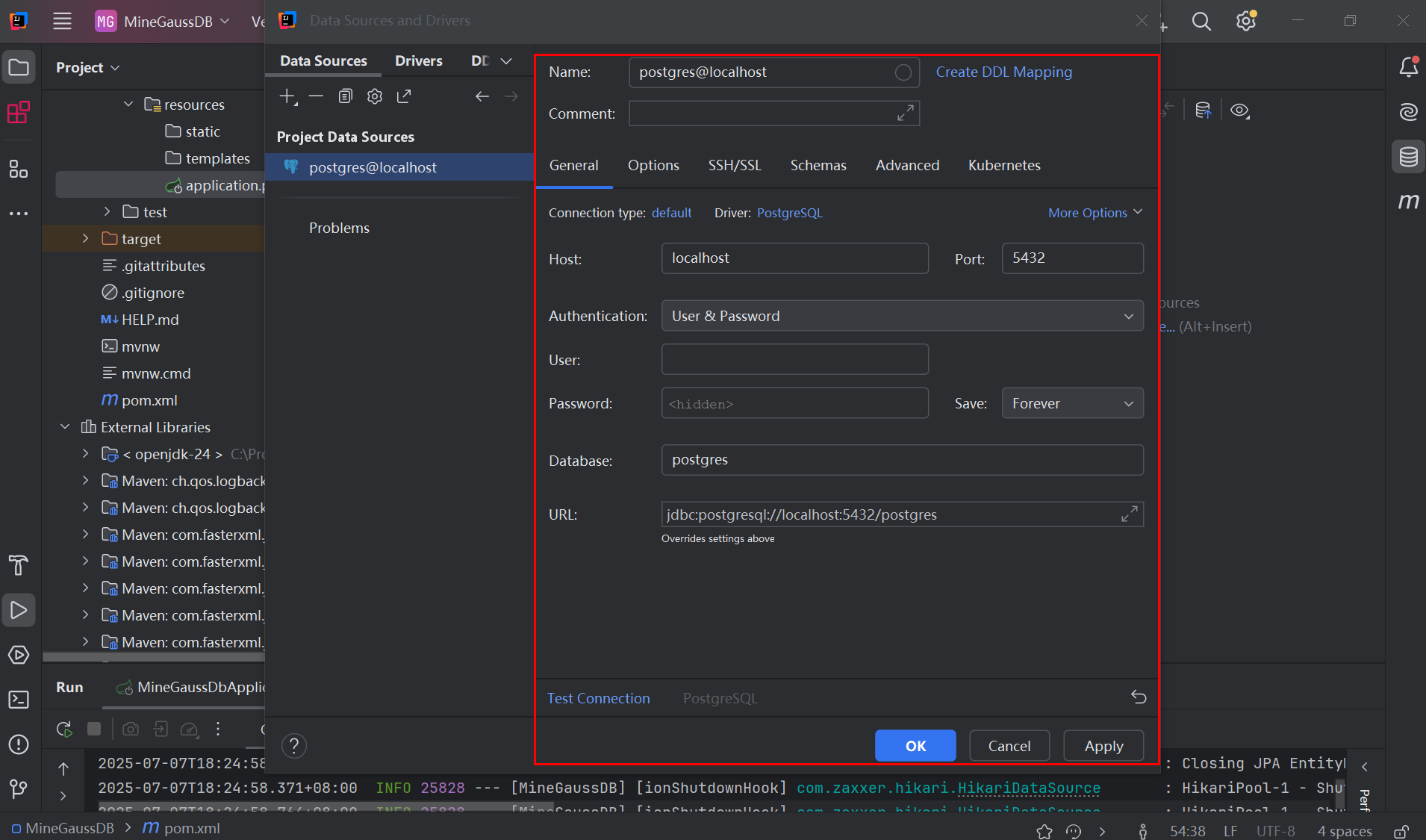Expand the openjdk-24 library node
Screen dimensions: 1426x840
point(85,454)
